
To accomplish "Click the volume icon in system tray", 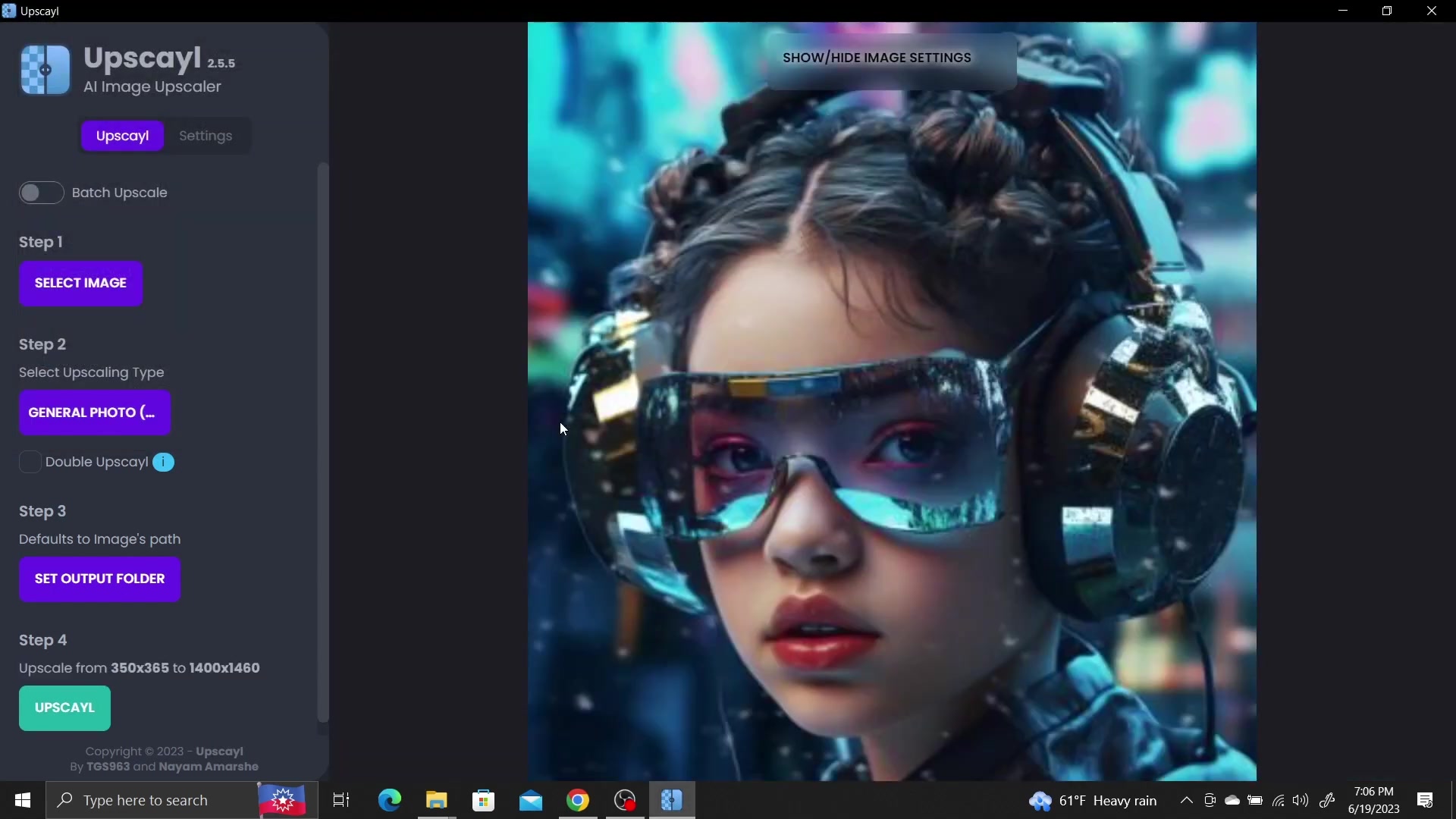I will point(1301,800).
